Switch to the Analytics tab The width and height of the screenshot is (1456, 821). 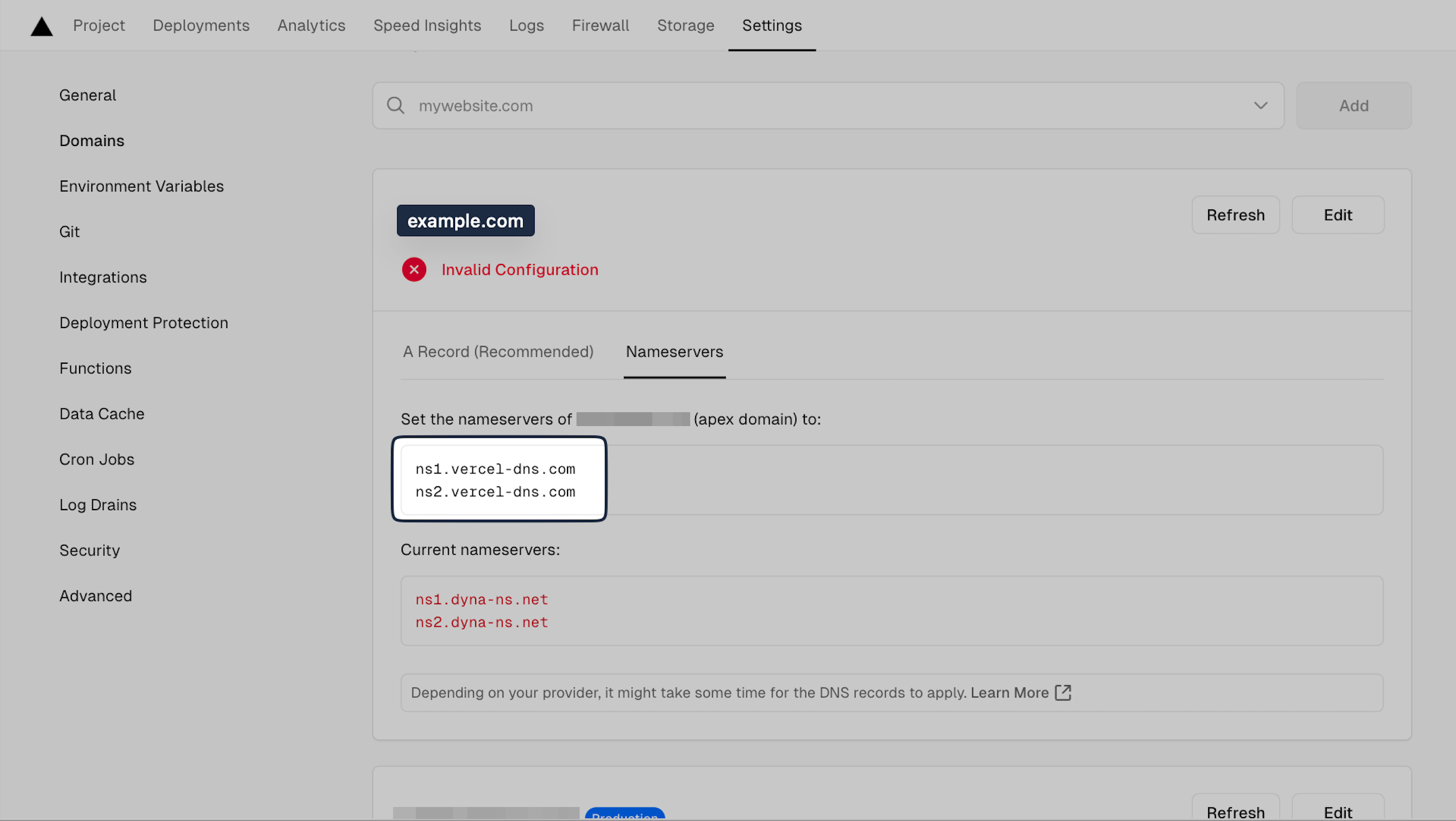(311, 26)
